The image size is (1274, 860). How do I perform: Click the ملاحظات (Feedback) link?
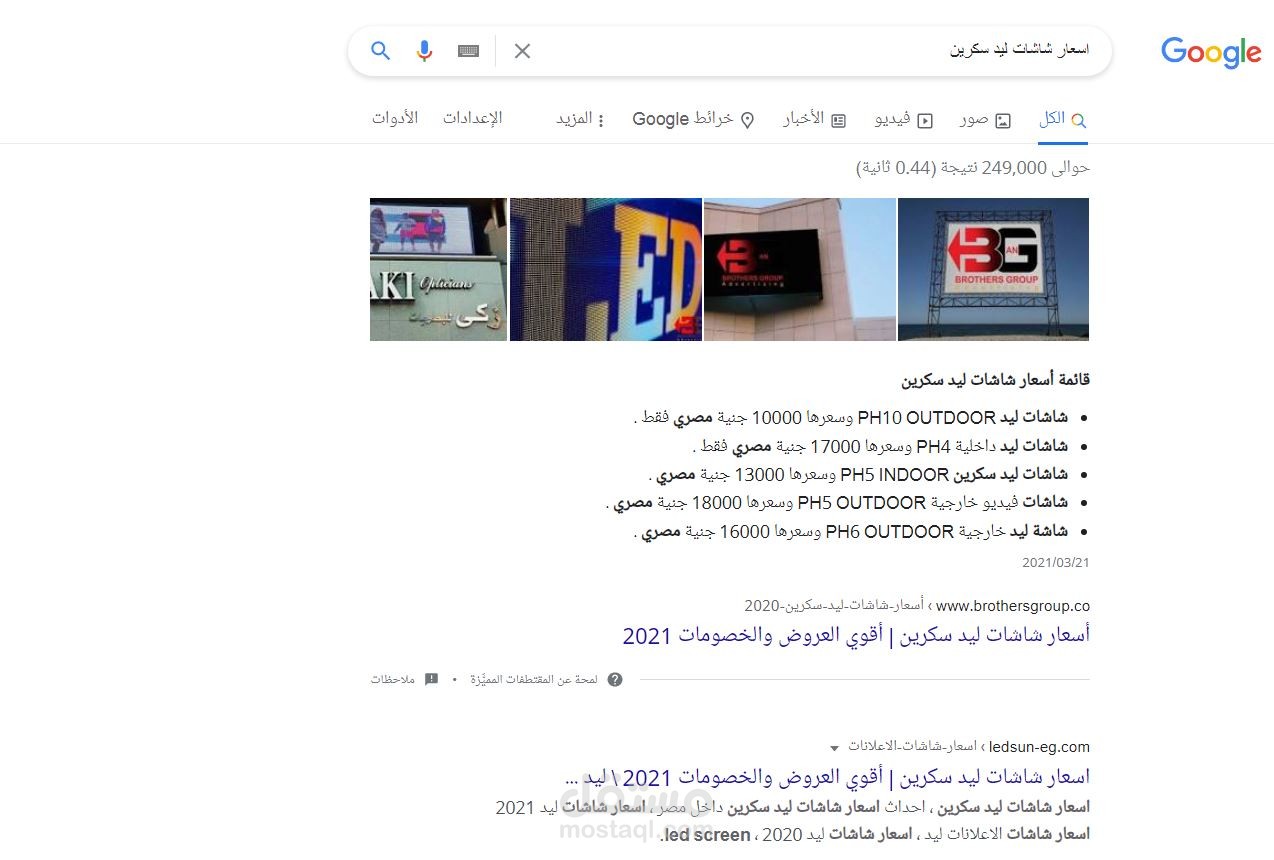tap(392, 680)
